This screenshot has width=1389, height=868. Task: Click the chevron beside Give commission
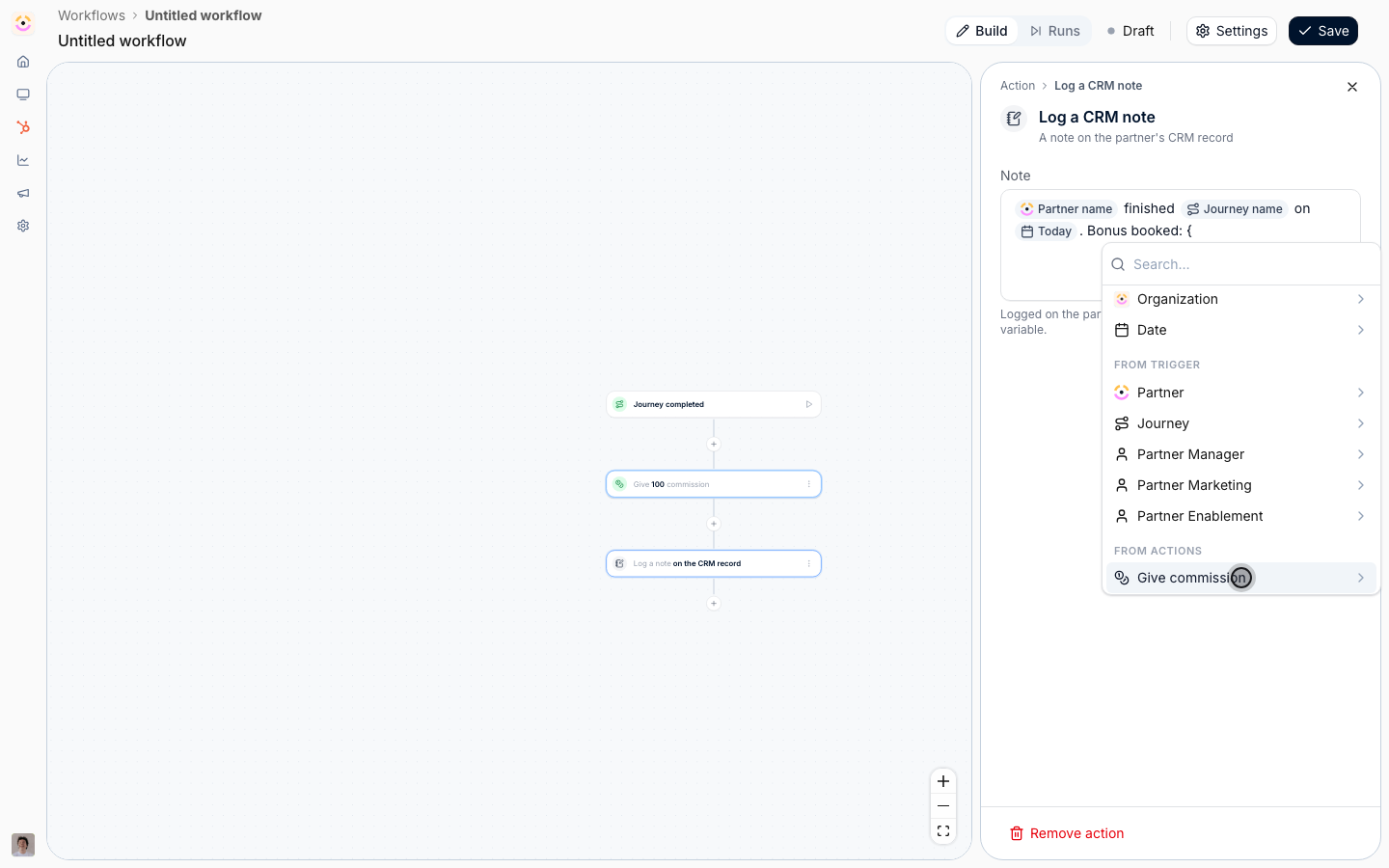[1361, 578]
